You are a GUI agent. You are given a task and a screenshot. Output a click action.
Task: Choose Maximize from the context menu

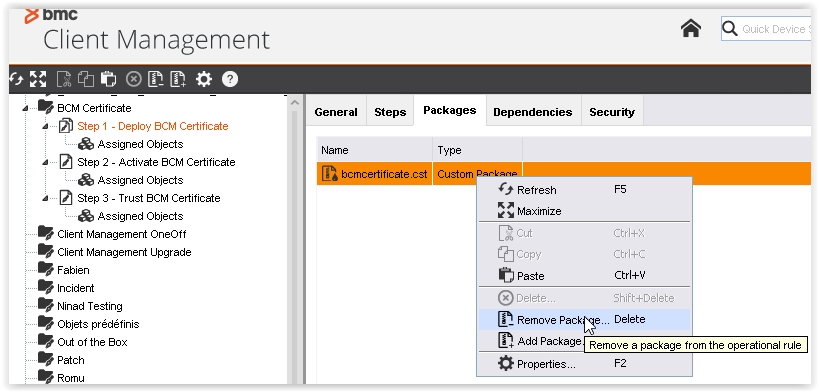click(x=585, y=211)
